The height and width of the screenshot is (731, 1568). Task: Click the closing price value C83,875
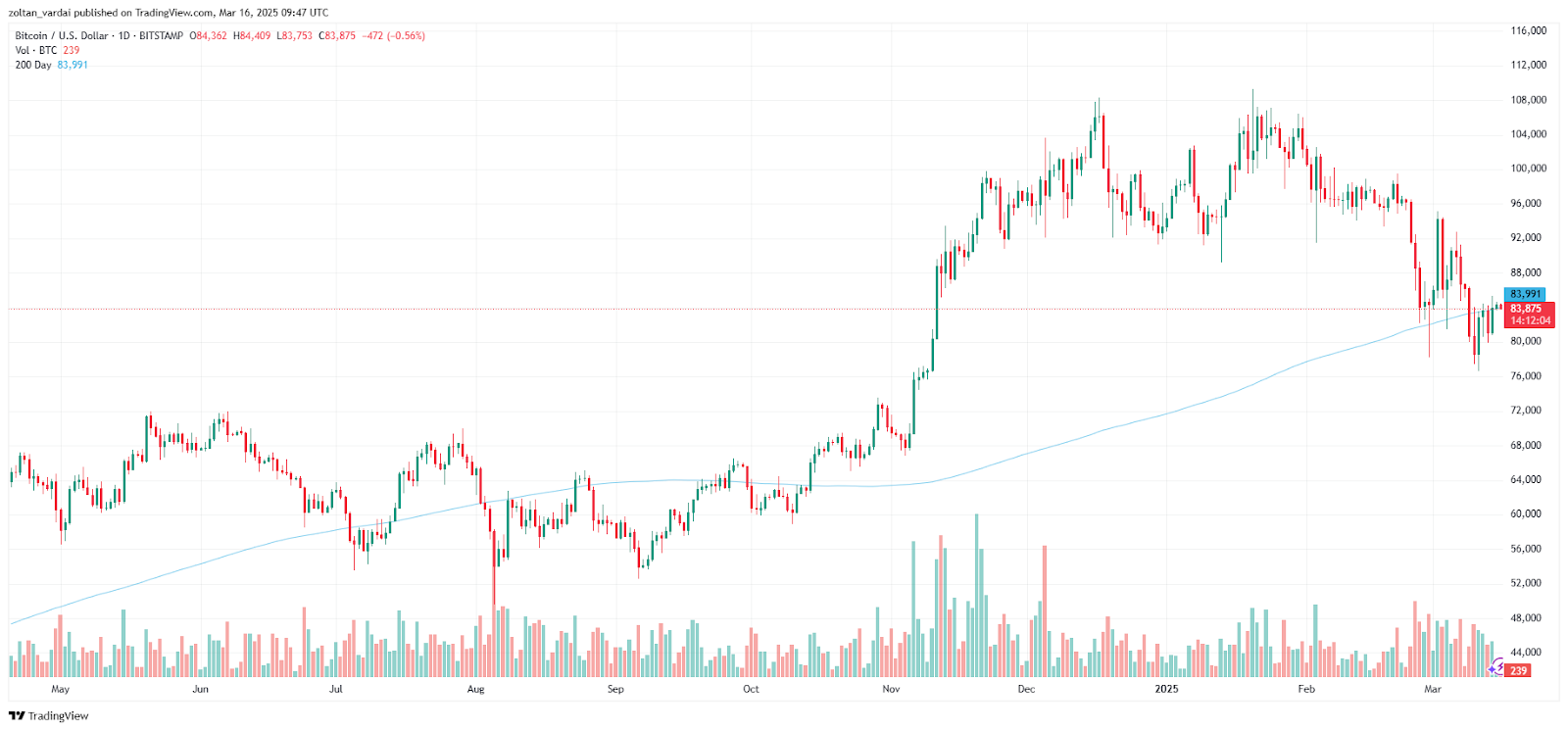[x=338, y=36]
